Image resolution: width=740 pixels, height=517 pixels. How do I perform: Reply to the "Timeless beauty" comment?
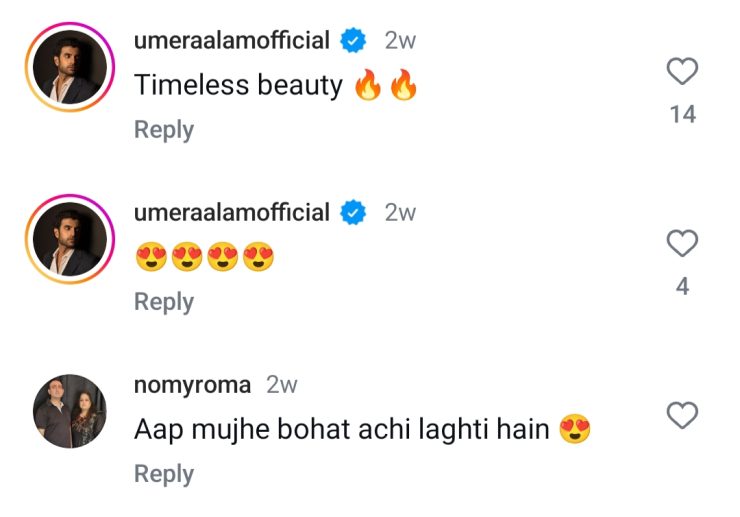point(164,130)
